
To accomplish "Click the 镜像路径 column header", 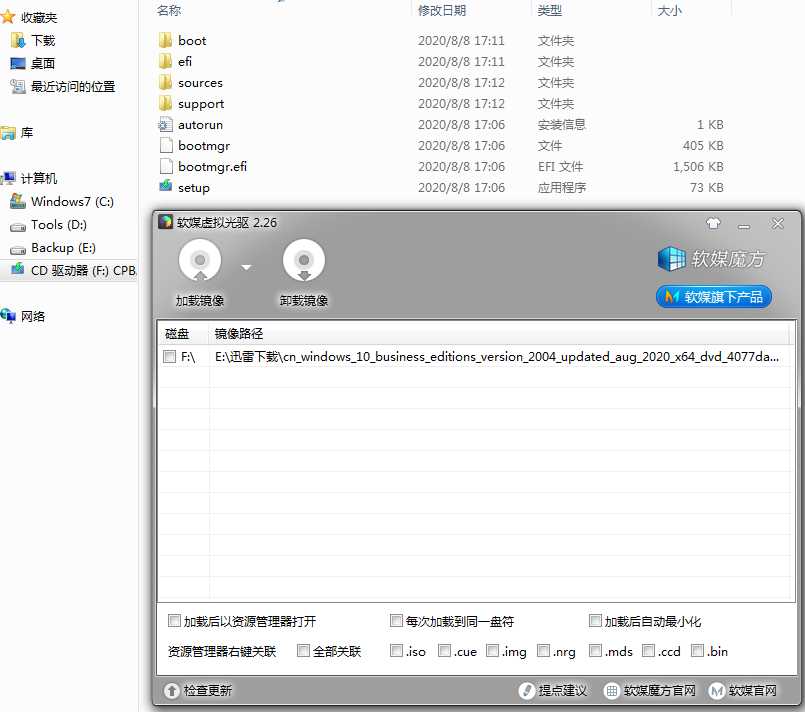I will click(x=239, y=334).
